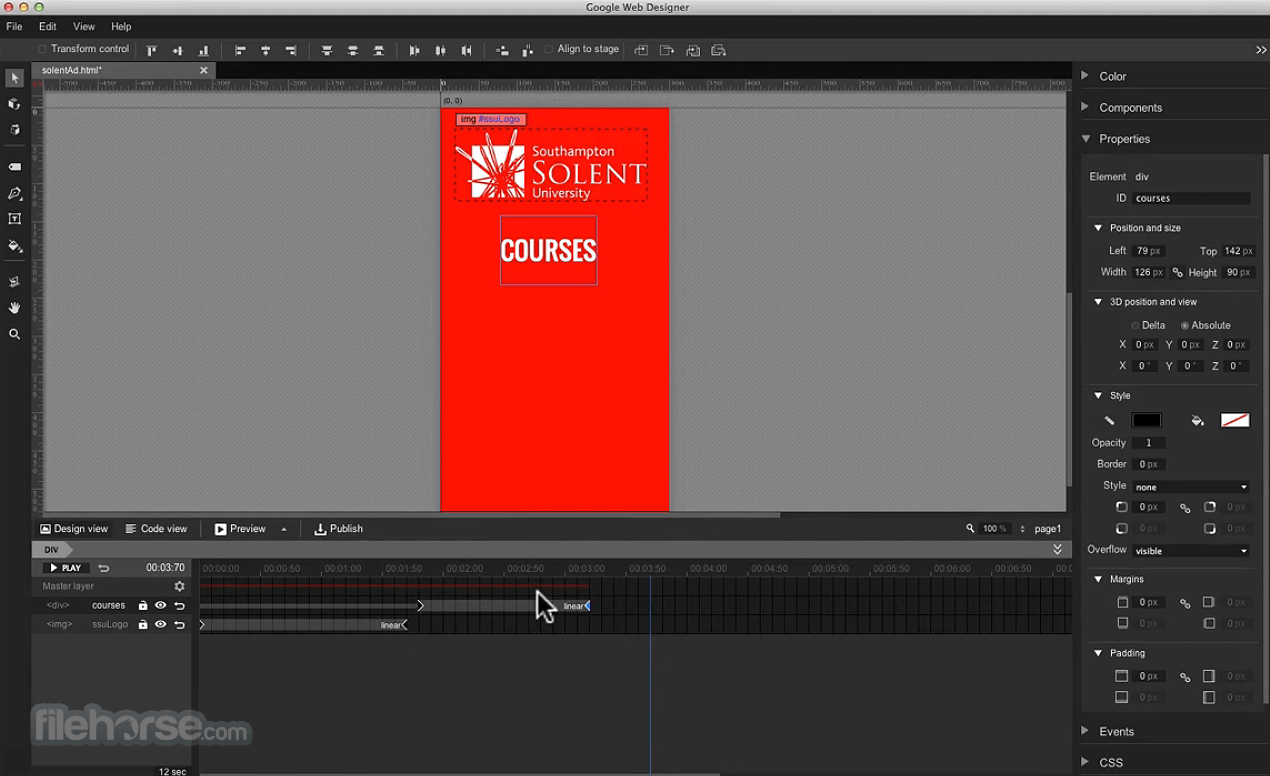The height and width of the screenshot is (776, 1270).
Task: Close the solentAd.html tab
Action: pos(204,71)
